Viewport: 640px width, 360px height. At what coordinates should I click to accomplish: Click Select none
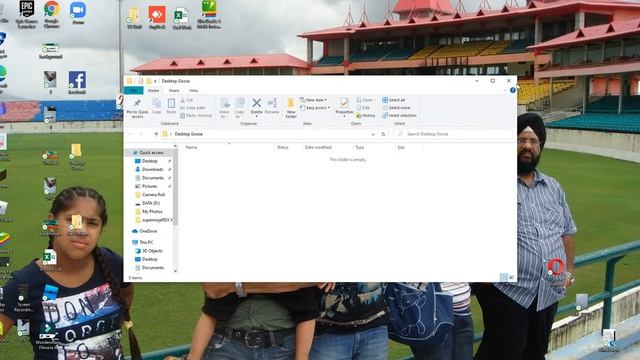coord(396,108)
